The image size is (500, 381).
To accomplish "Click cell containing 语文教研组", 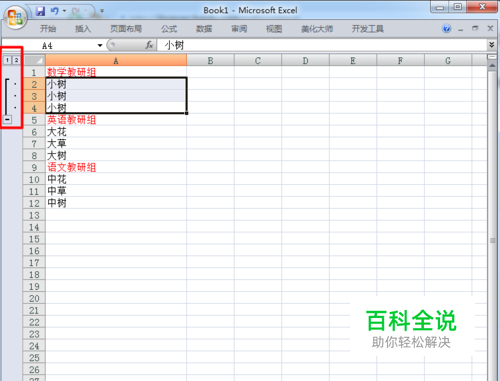I will click(x=116, y=167).
